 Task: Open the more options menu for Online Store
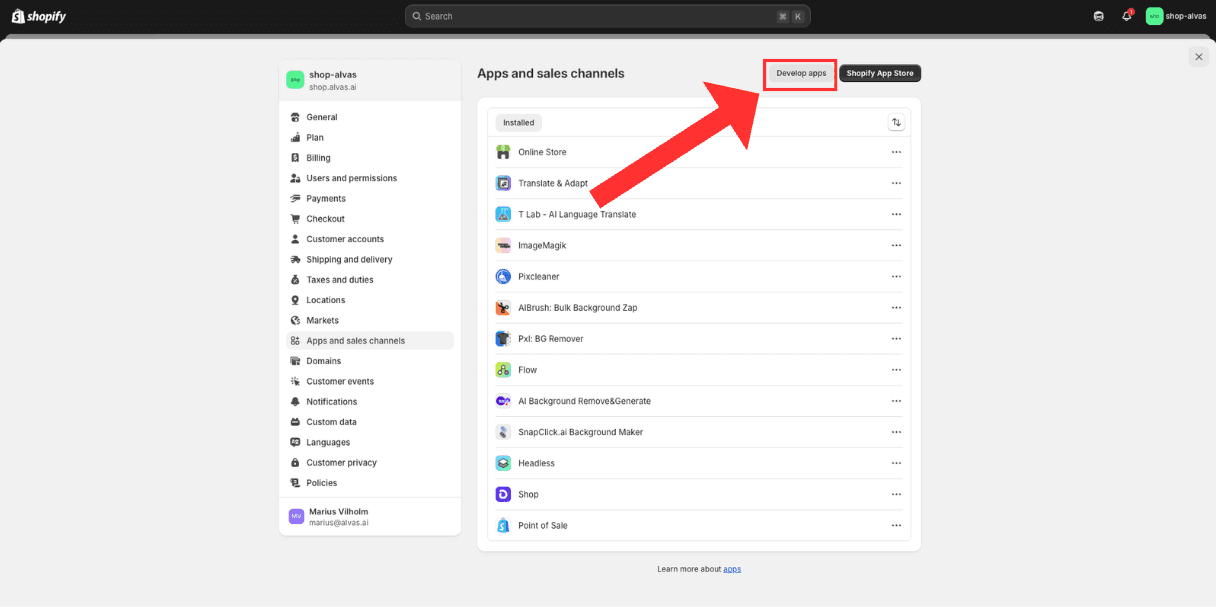(896, 152)
